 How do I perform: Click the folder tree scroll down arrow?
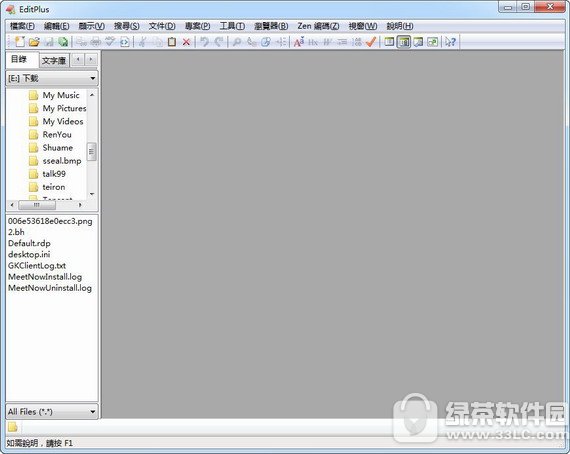coord(92,194)
